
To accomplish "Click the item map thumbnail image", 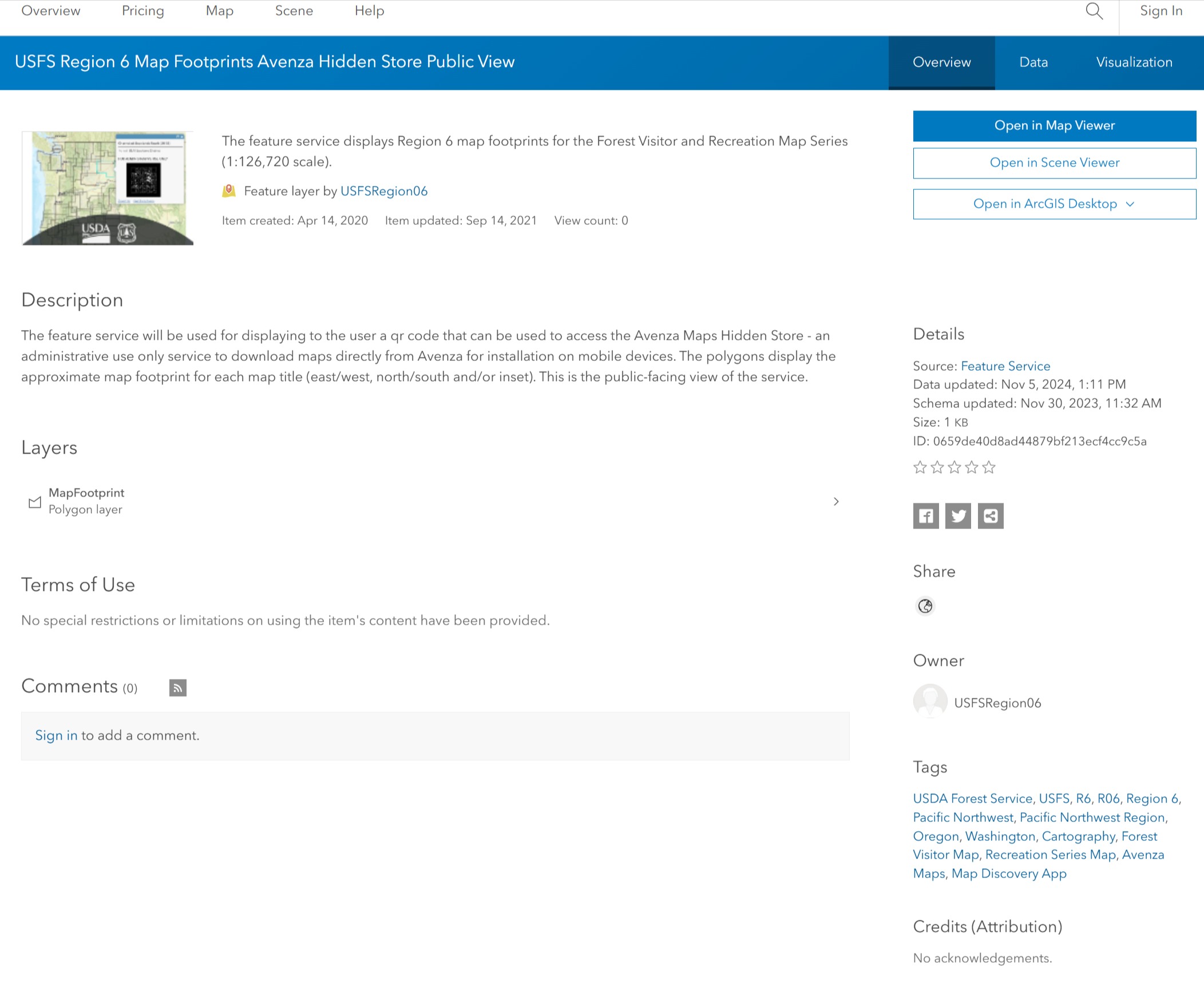I will [x=108, y=188].
